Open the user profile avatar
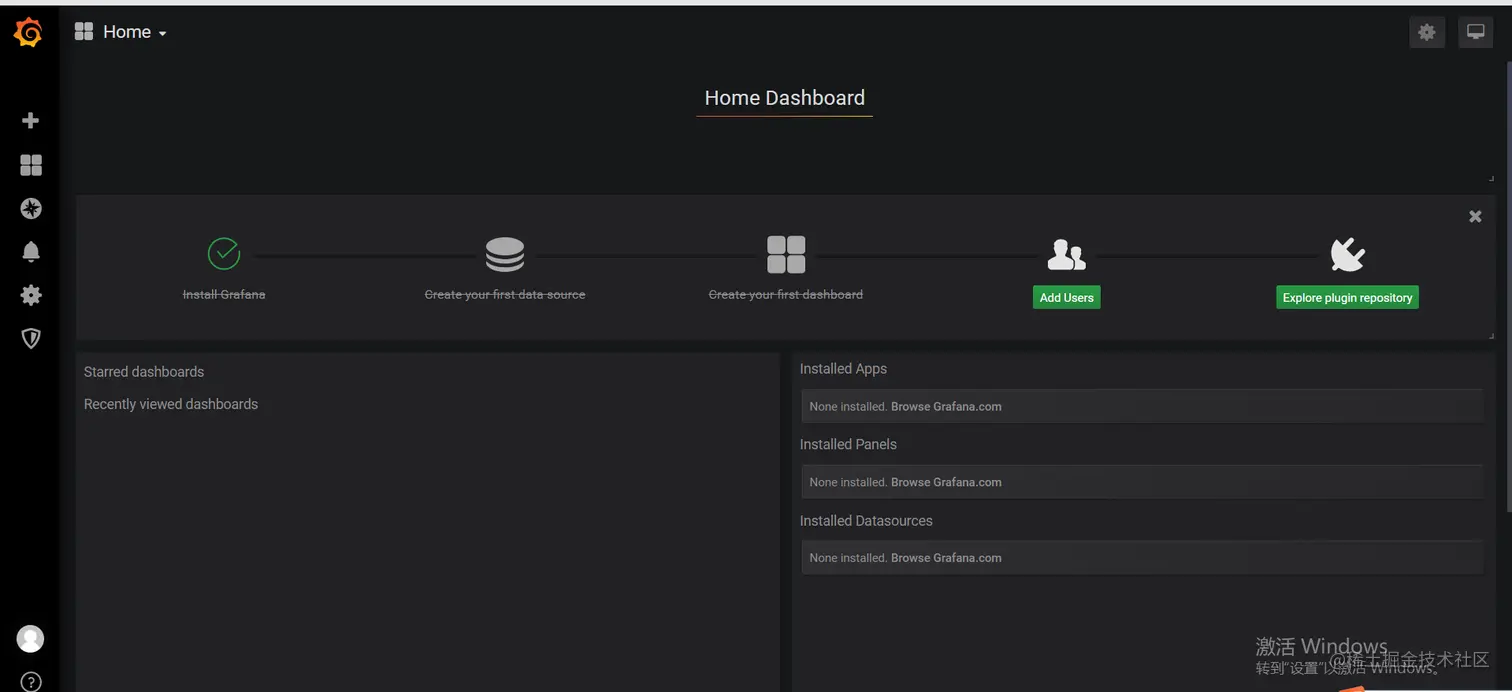 (x=31, y=638)
